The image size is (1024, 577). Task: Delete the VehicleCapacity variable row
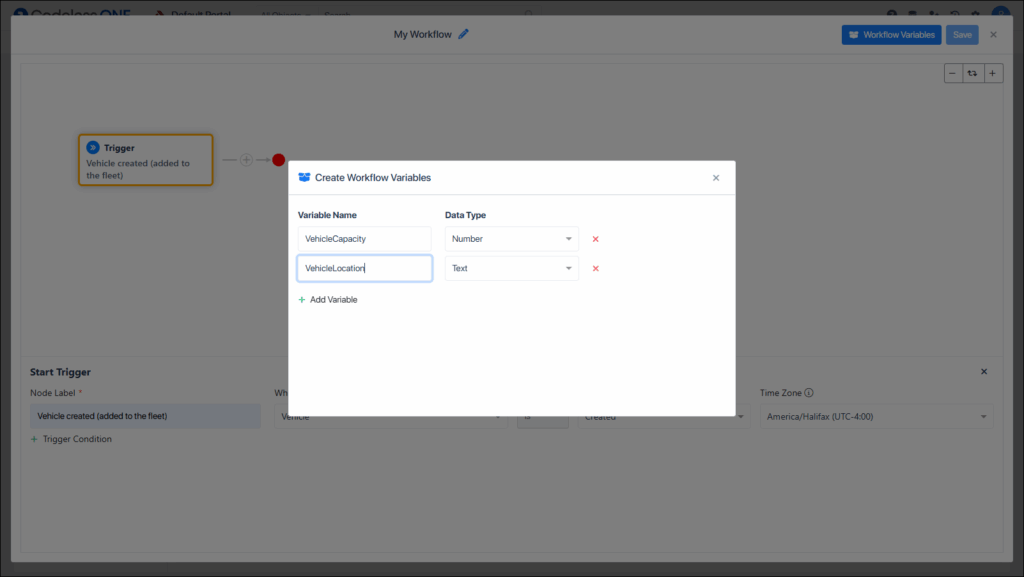[x=595, y=239]
